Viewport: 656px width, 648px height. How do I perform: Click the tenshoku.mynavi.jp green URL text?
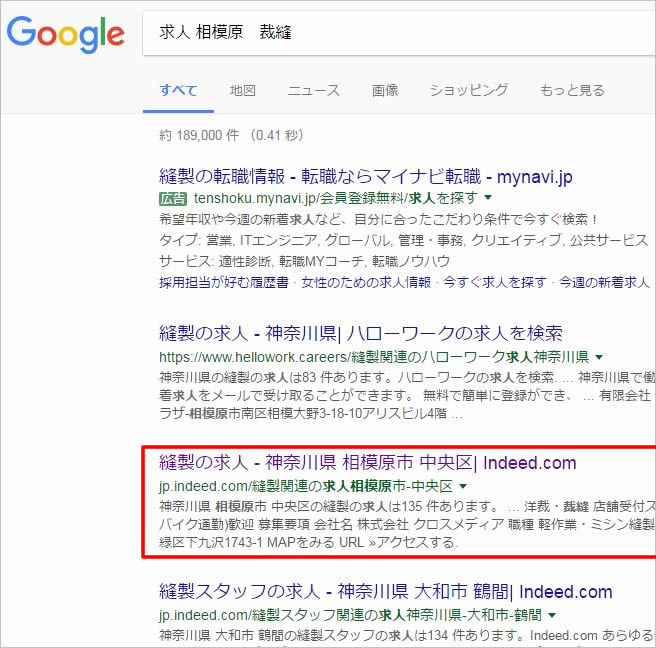pos(336,197)
